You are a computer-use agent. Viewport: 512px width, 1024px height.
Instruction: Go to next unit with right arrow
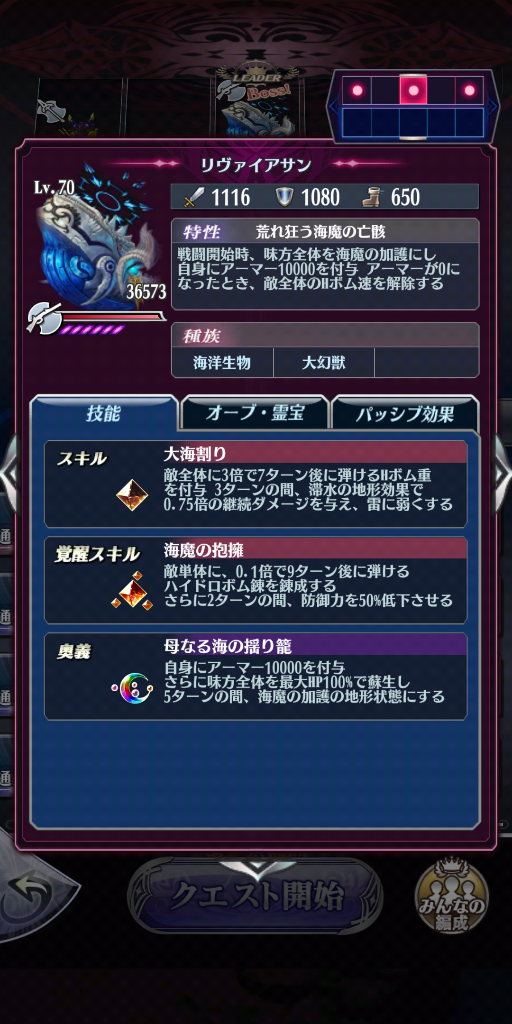502,468
